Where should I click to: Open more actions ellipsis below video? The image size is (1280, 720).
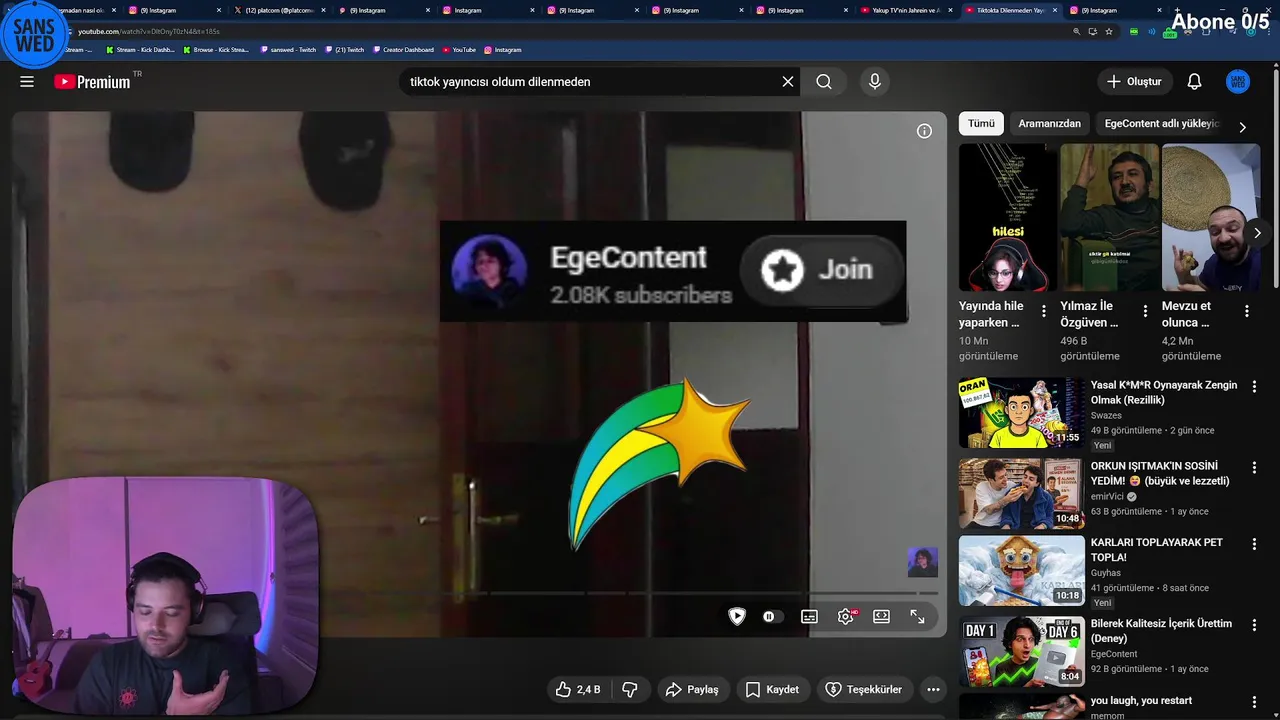click(x=933, y=689)
